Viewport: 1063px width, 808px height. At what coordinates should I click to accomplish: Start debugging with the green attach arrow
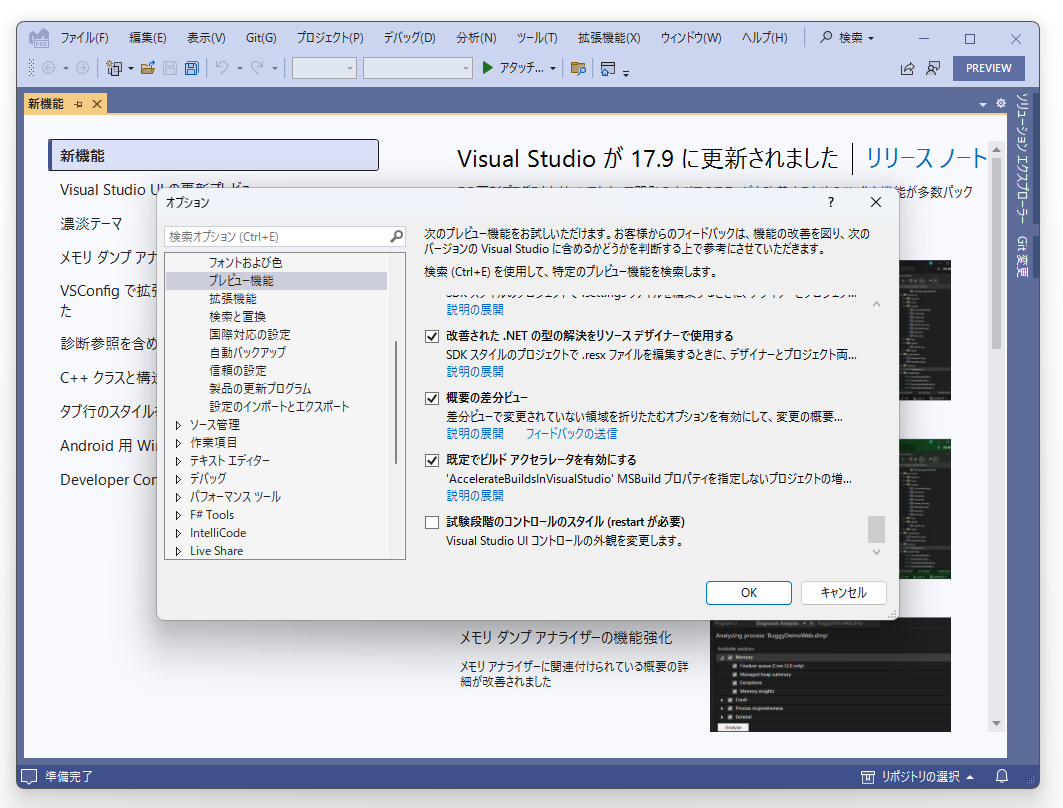point(487,68)
